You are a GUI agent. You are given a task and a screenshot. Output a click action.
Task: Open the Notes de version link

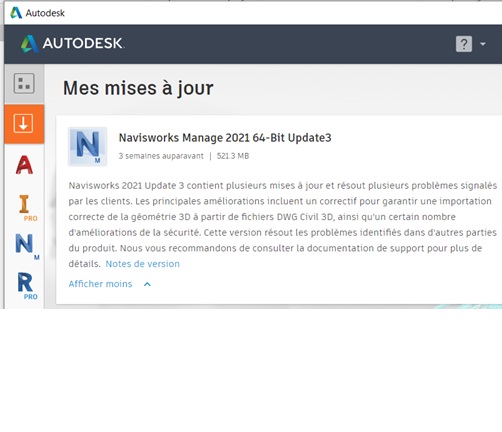click(x=142, y=264)
